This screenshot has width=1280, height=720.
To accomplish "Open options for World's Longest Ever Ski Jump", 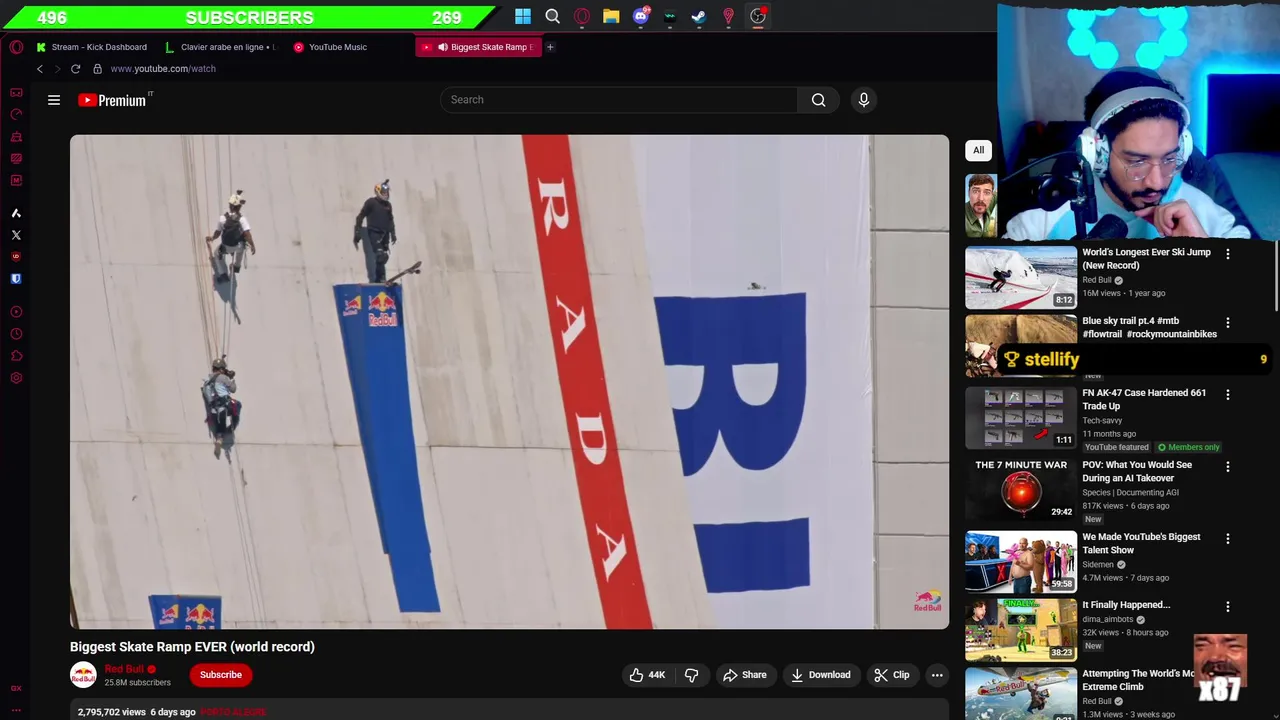I will click(x=1228, y=254).
